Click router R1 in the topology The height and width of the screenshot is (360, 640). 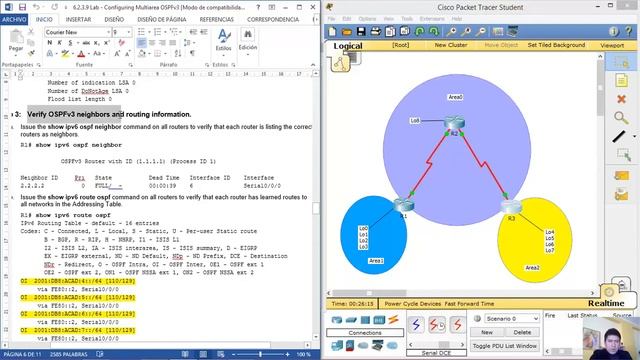tap(404, 205)
